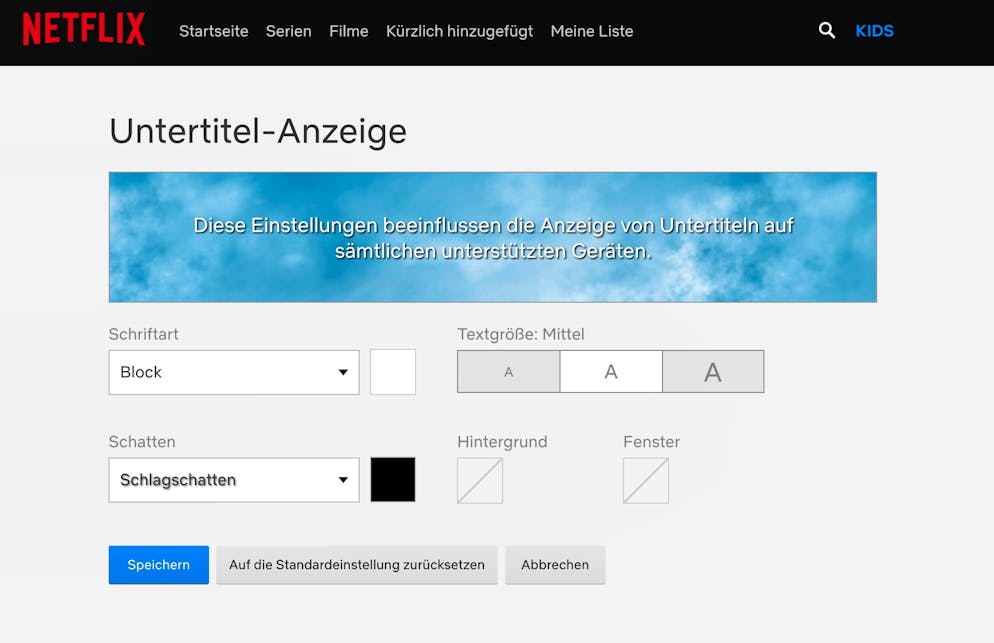994x643 pixels.
Task: Open Kürzlich hinzugefügt
Action: point(460,31)
